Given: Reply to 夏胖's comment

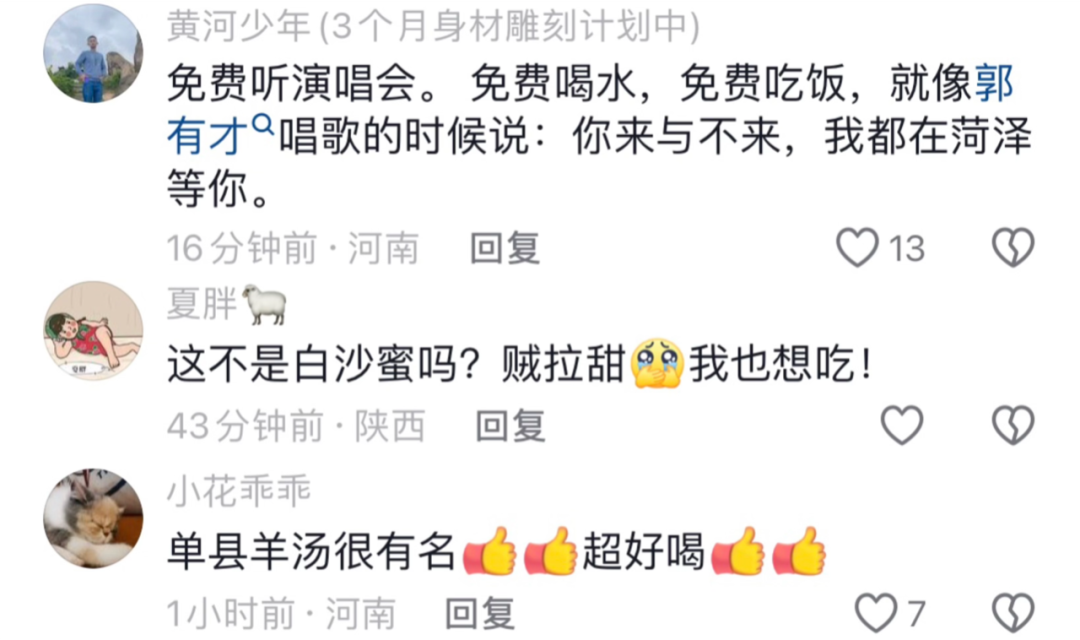Looking at the screenshot, I should pos(511,426).
